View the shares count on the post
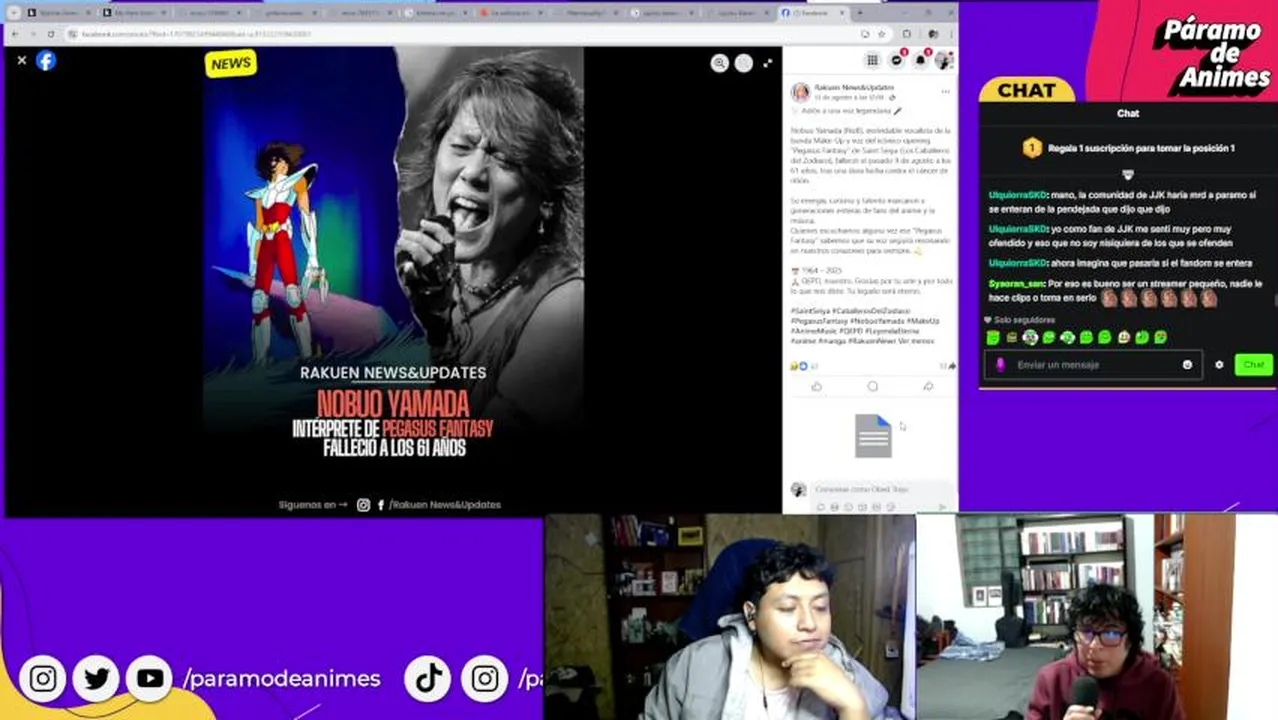The image size is (1278, 720). click(x=946, y=366)
